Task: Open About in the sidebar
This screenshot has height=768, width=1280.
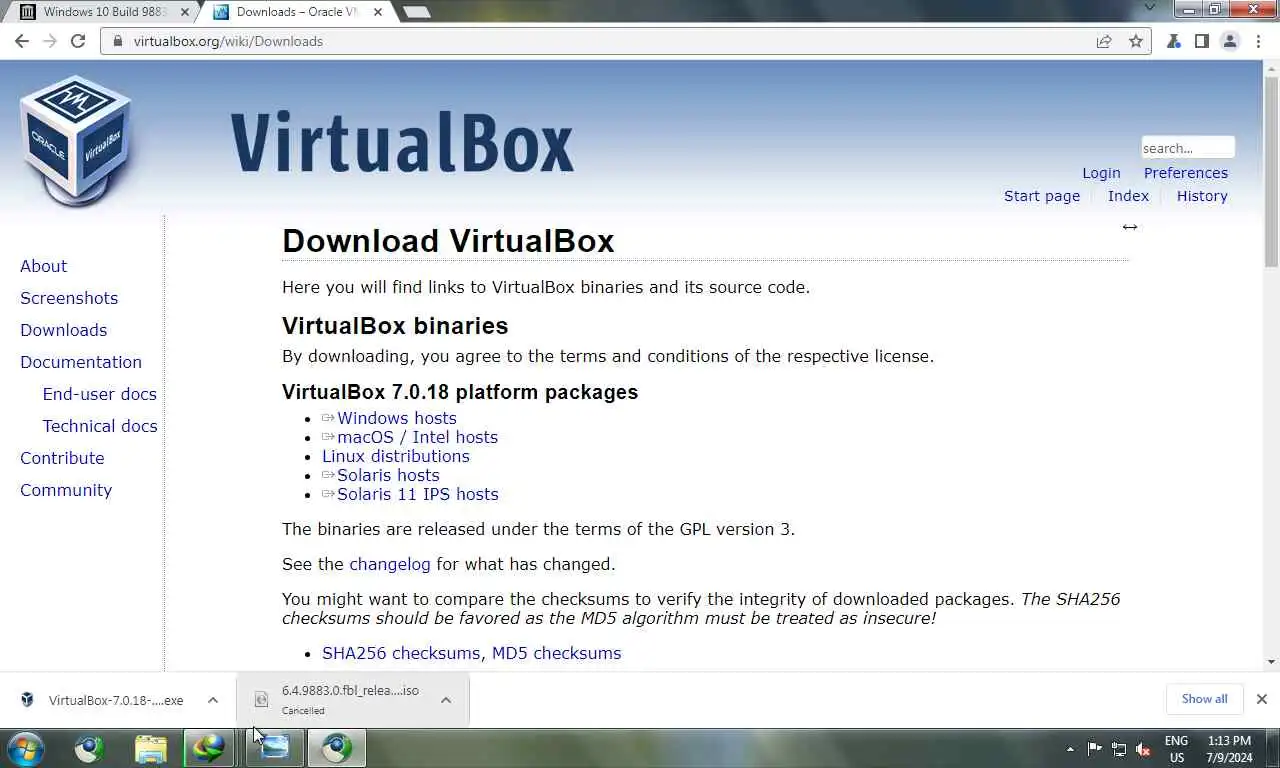Action: 43,266
